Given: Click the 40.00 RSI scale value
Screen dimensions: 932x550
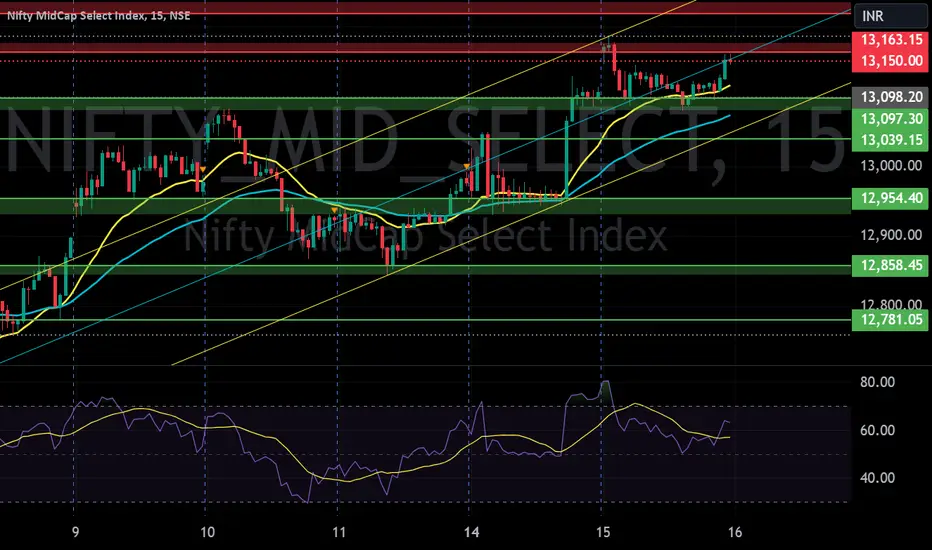Looking at the screenshot, I should [877, 477].
